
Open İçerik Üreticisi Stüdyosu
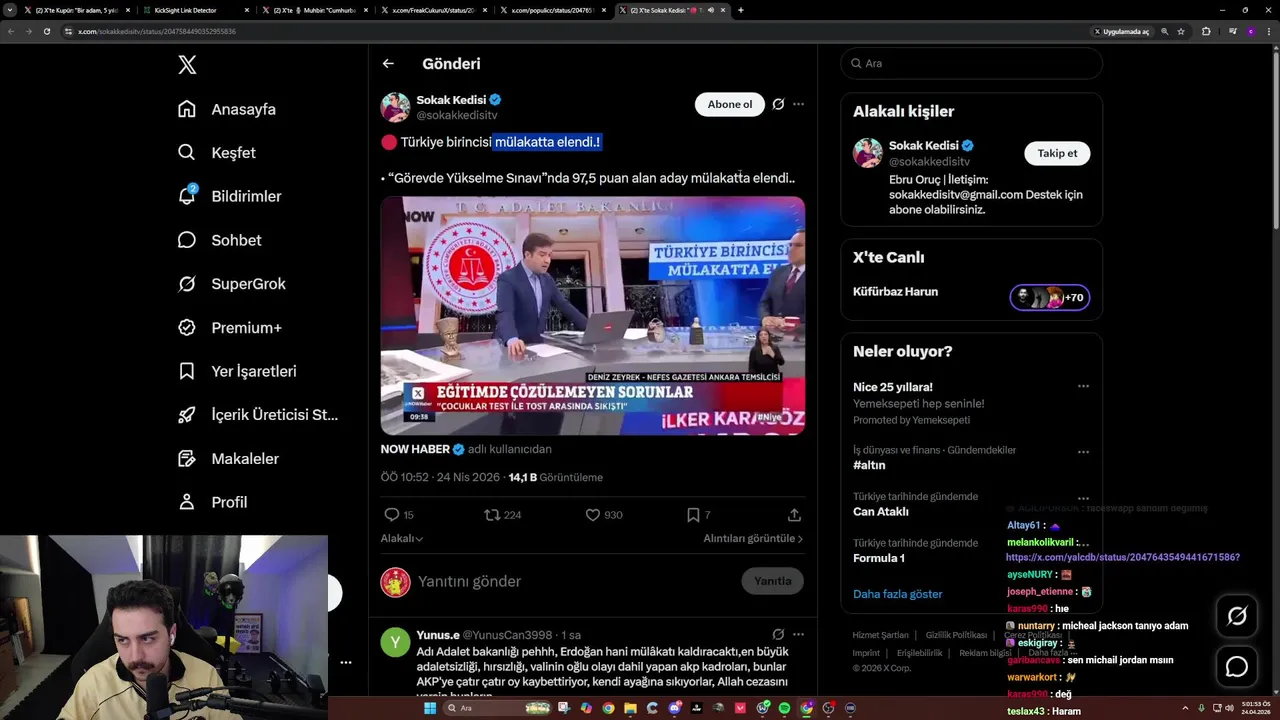click(x=258, y=415)
